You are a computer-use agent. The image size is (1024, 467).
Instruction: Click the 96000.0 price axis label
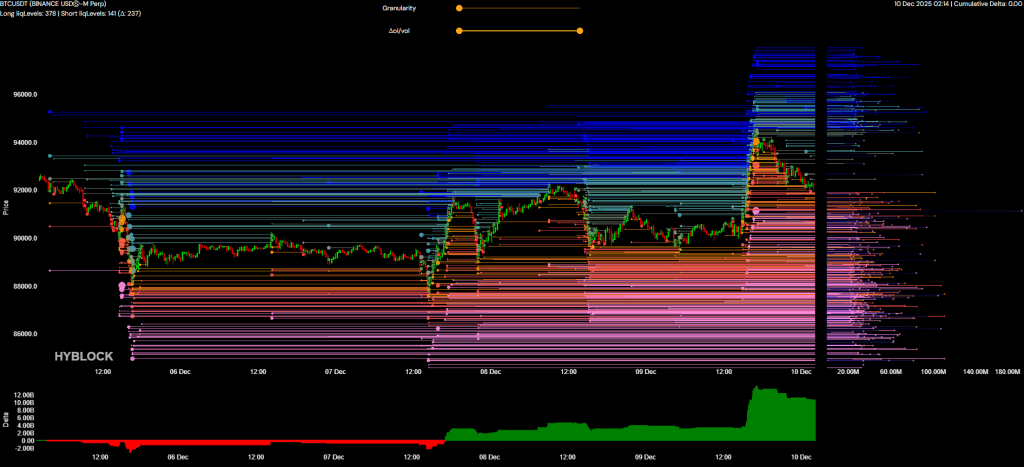[25, 95]
